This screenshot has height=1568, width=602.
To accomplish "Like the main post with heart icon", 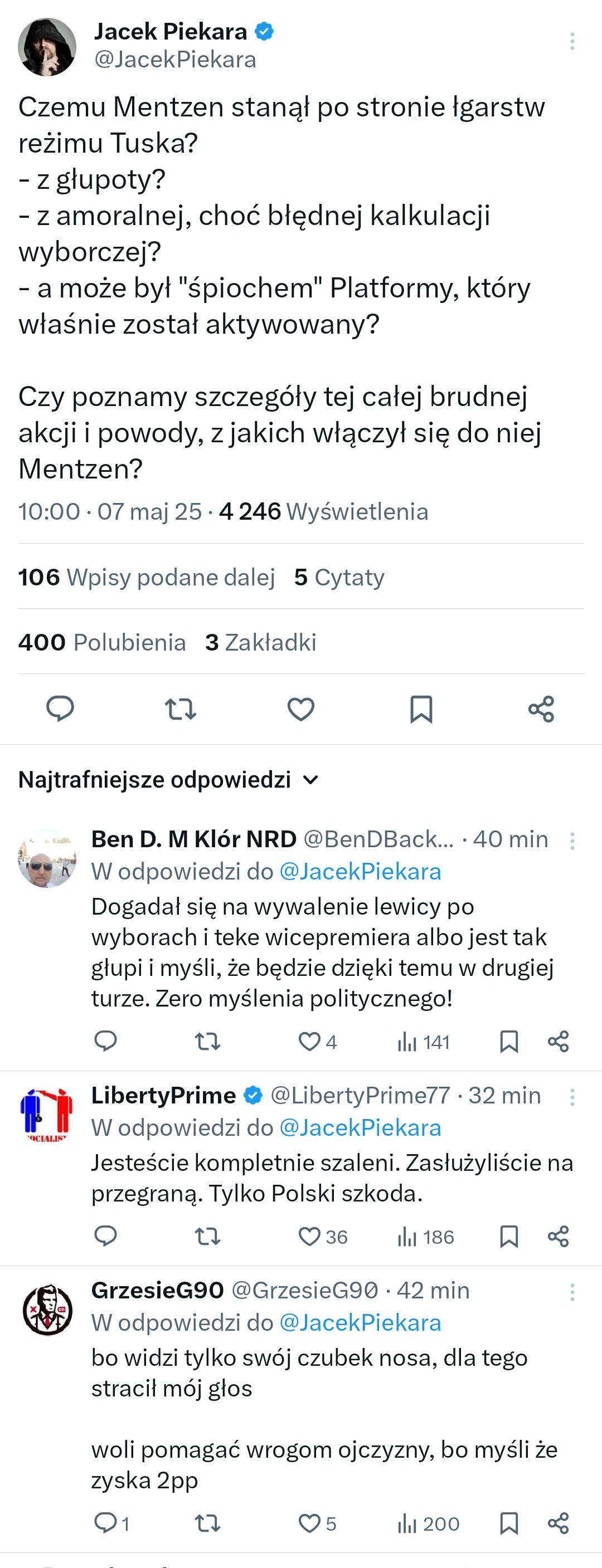I will (300, 709).
